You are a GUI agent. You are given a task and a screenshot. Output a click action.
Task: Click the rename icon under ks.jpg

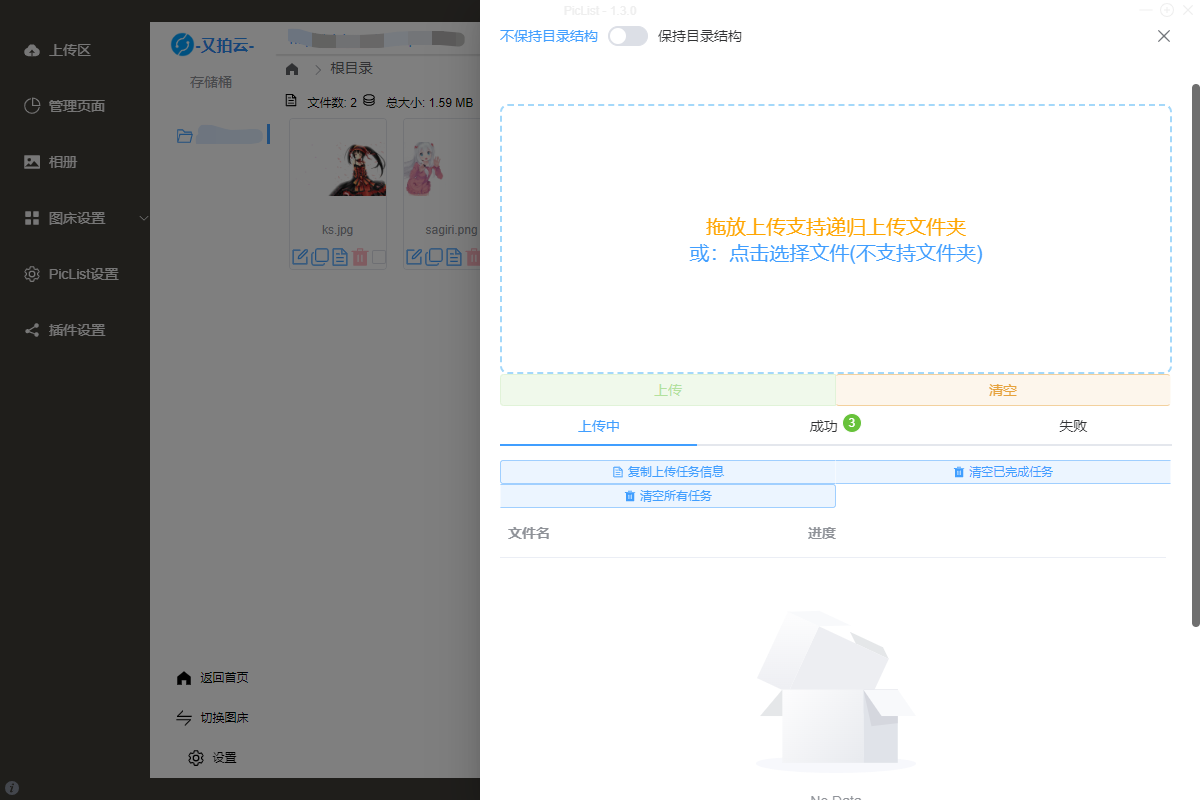300,257
